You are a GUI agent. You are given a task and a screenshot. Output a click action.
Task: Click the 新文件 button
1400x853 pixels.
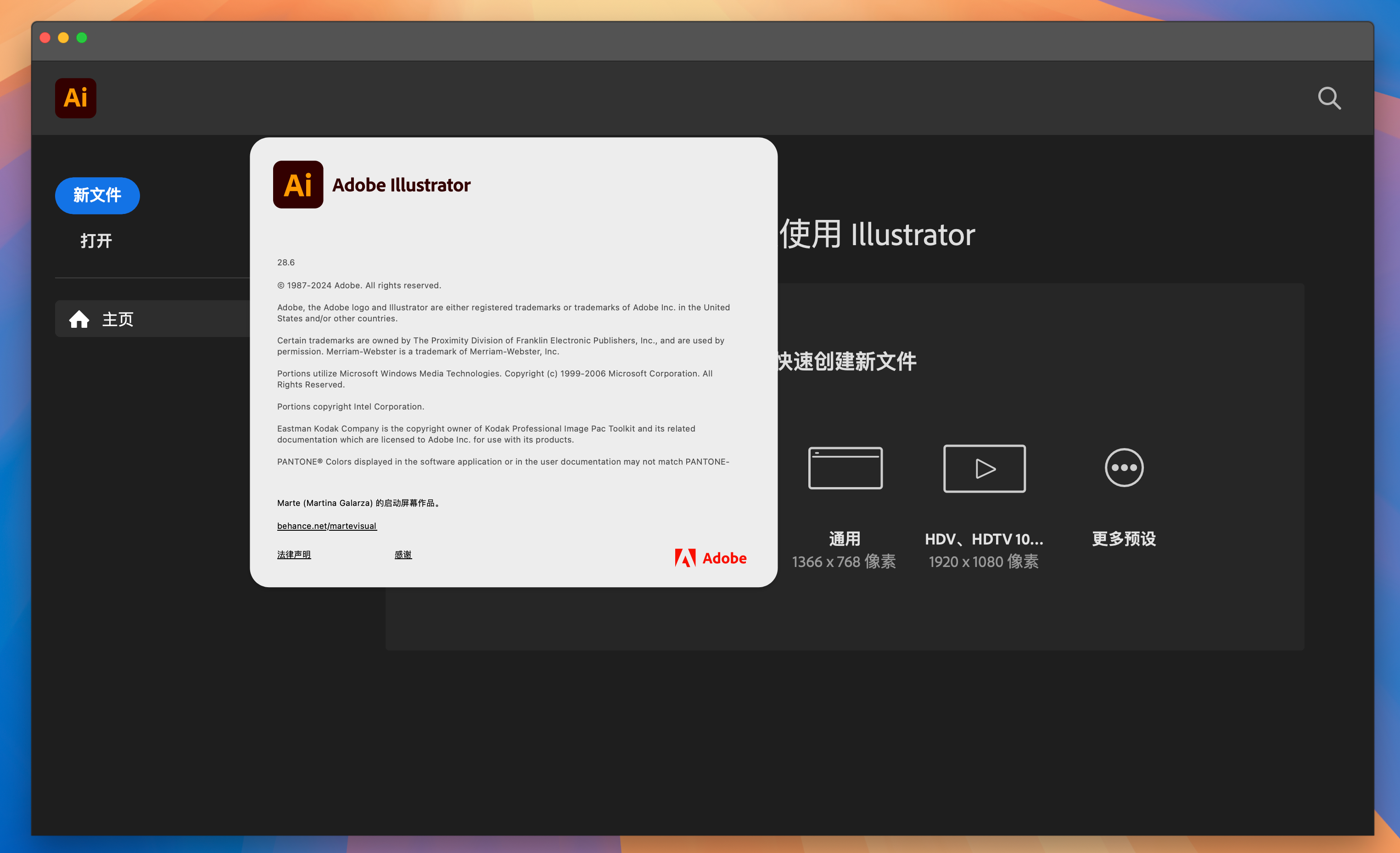pyautogui.click(x=97, y=196)
